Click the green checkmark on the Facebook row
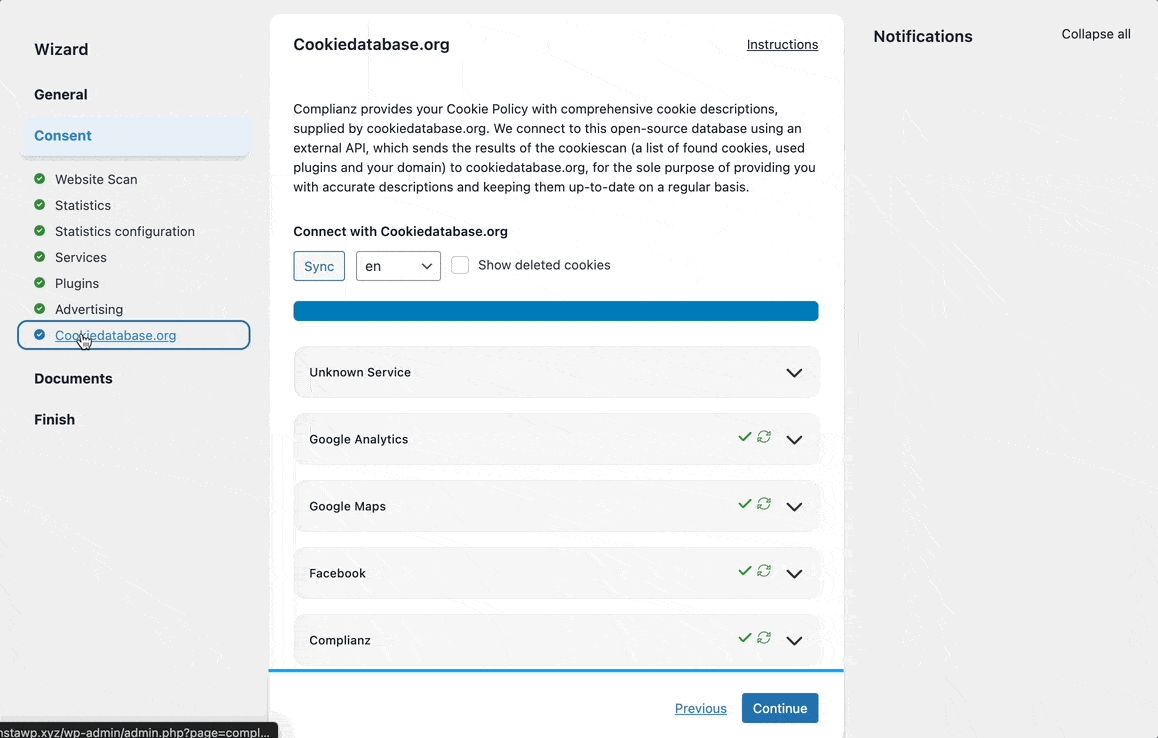Screen dimensions: 1158x738 pyautogui.click(x=744, y=570)
